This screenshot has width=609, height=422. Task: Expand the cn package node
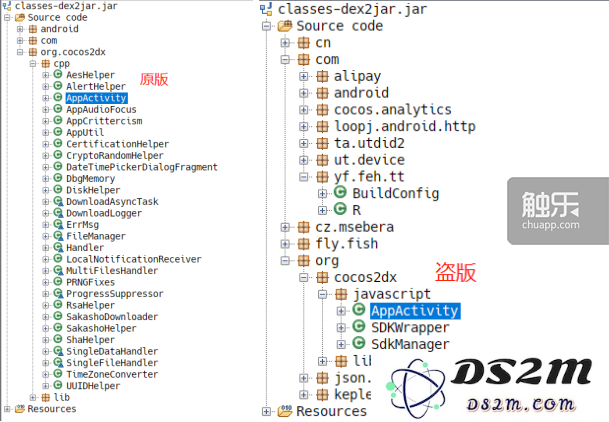(285, 43)
